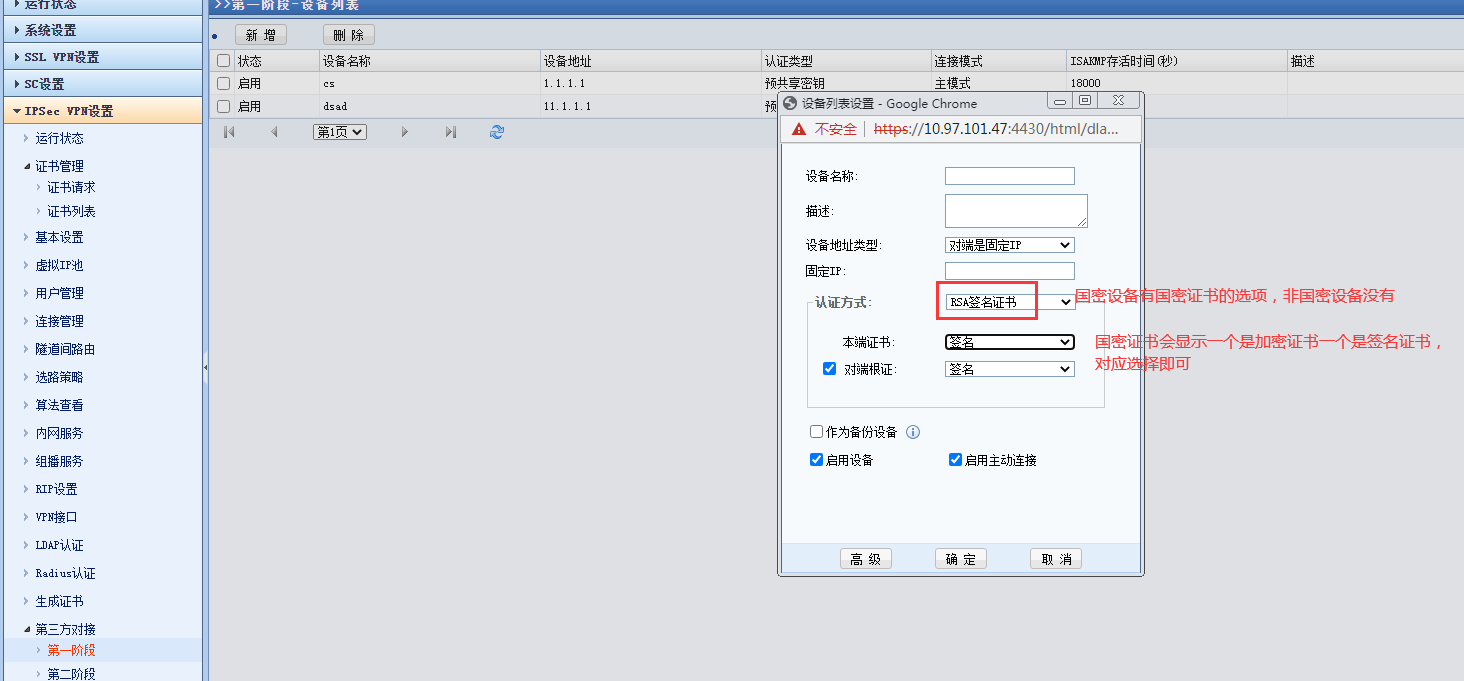
Task: Uncheck the 启用主动连接 checkbox
Action: 955,460
